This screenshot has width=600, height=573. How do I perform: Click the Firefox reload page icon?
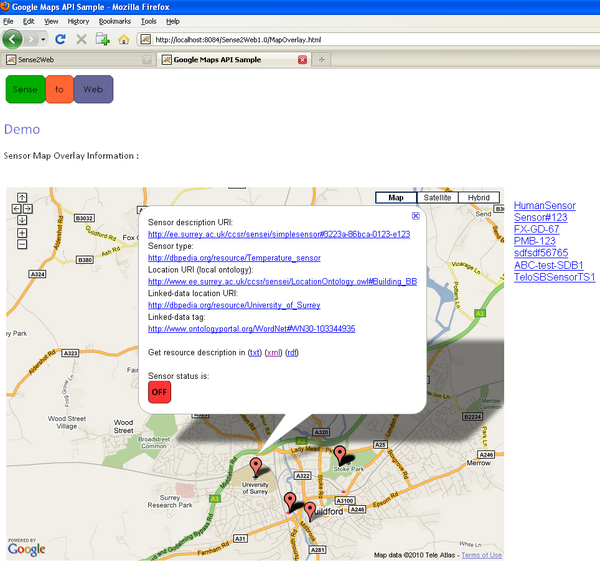pos(60,39)
